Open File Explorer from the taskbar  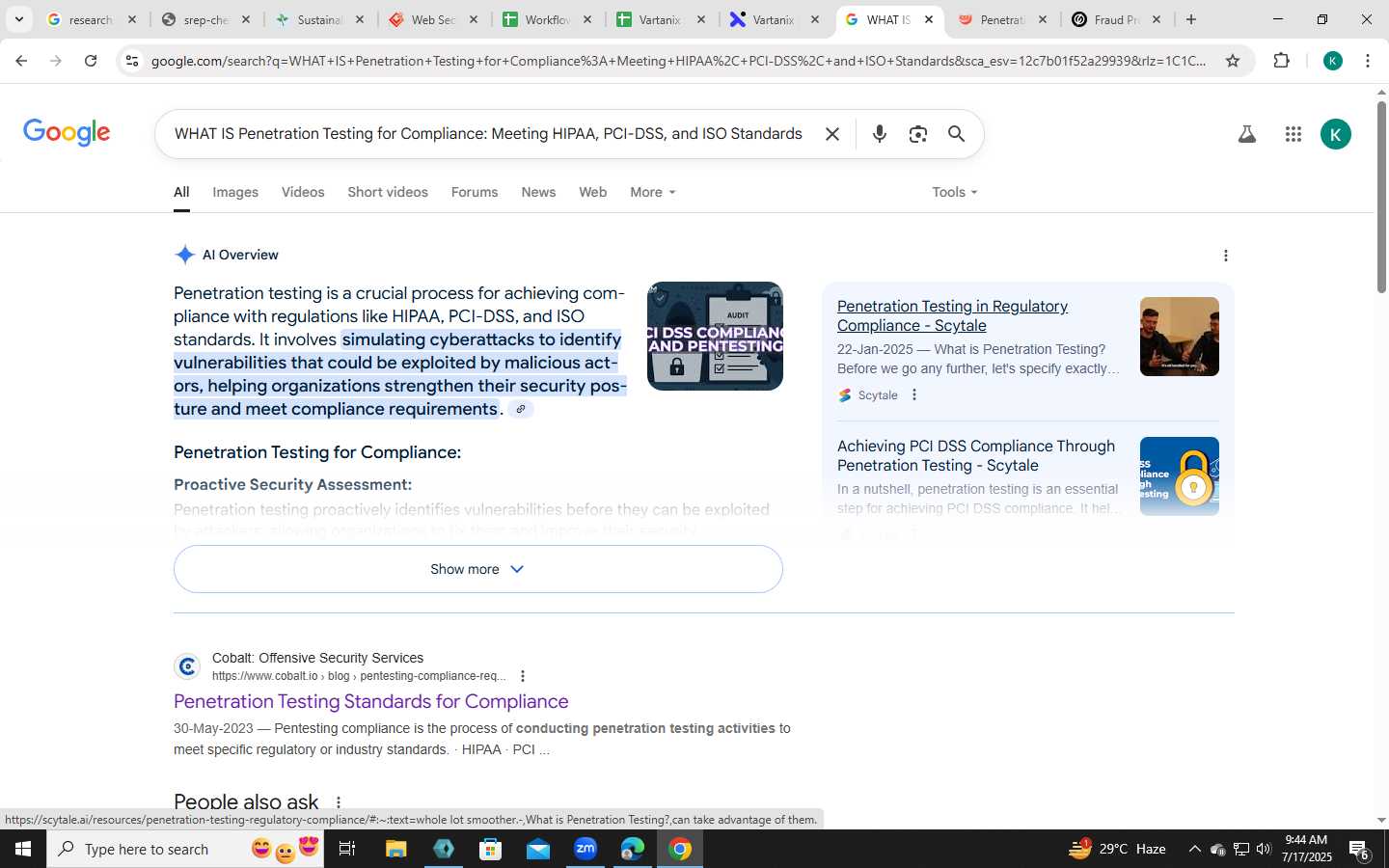coord(395,849)
